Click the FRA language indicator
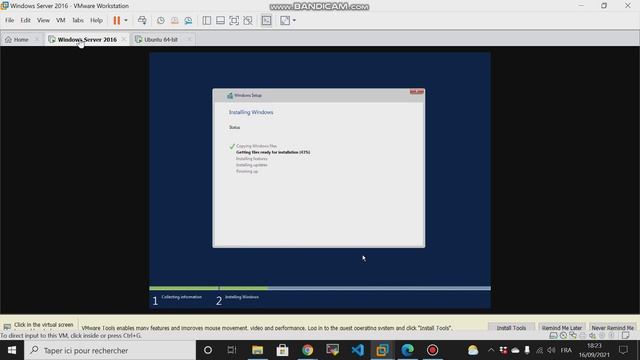Viewport: 640px width, 360px height. click(x=566, y=350)
